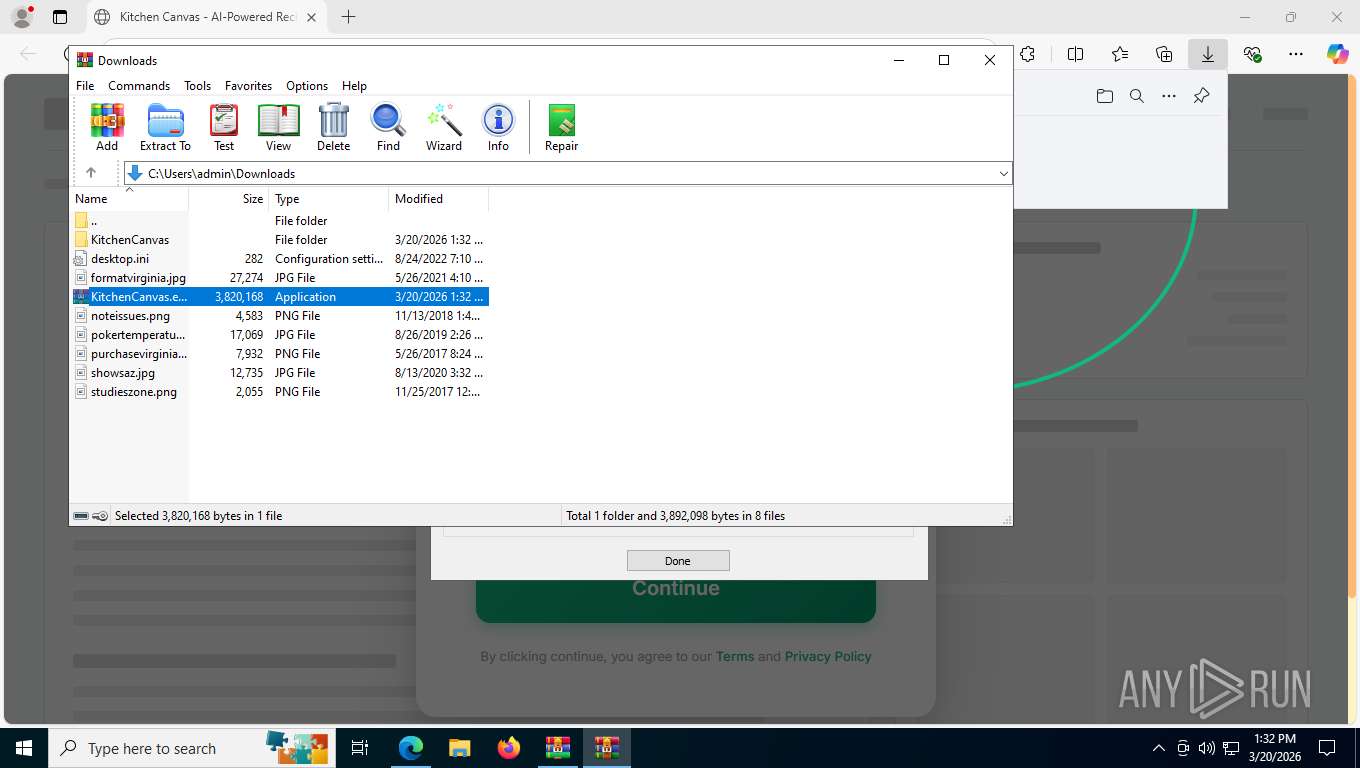
Task: Click the Find magnifier icon
Action: 388,127
